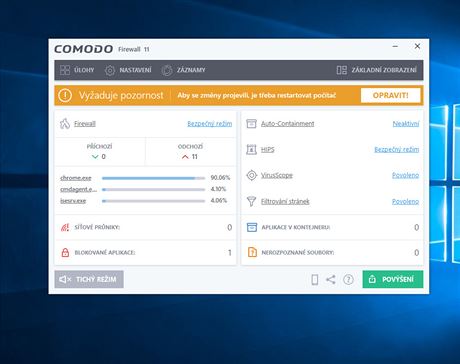Click the mobile phone icon
Image resolution: width=460 pixels, height=364 pixels.
coord(314,279)
